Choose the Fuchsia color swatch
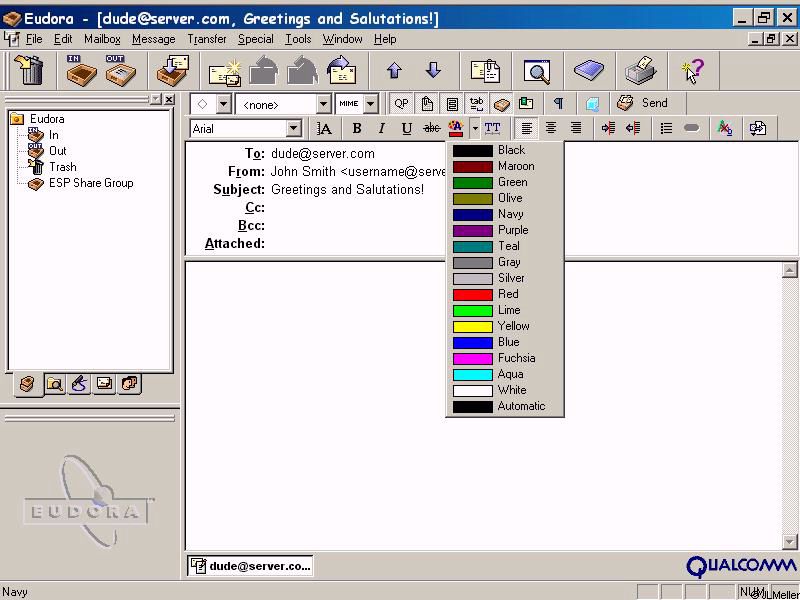 (x=472, y=359)
